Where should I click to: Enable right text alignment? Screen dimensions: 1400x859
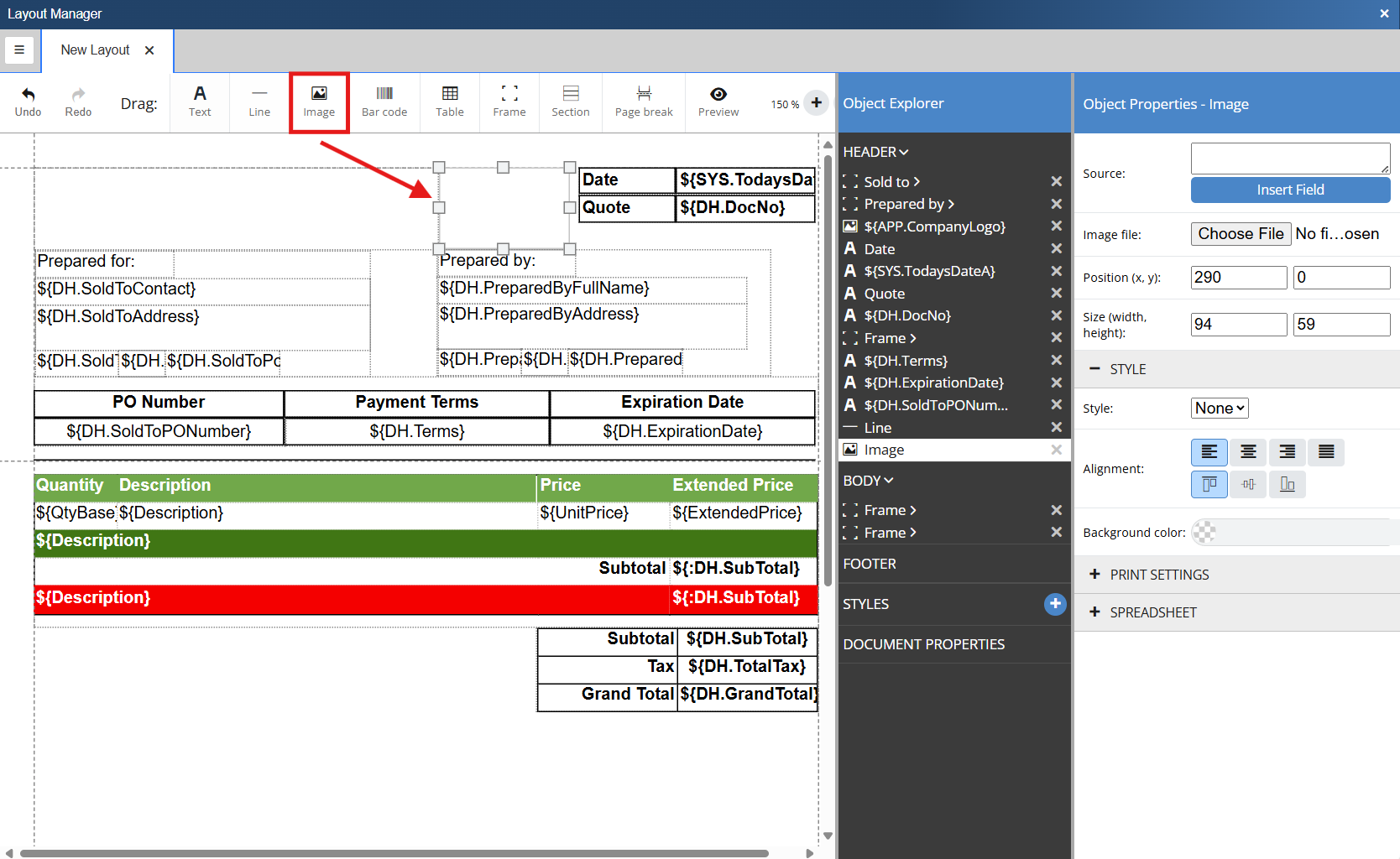click(1287, 452)
